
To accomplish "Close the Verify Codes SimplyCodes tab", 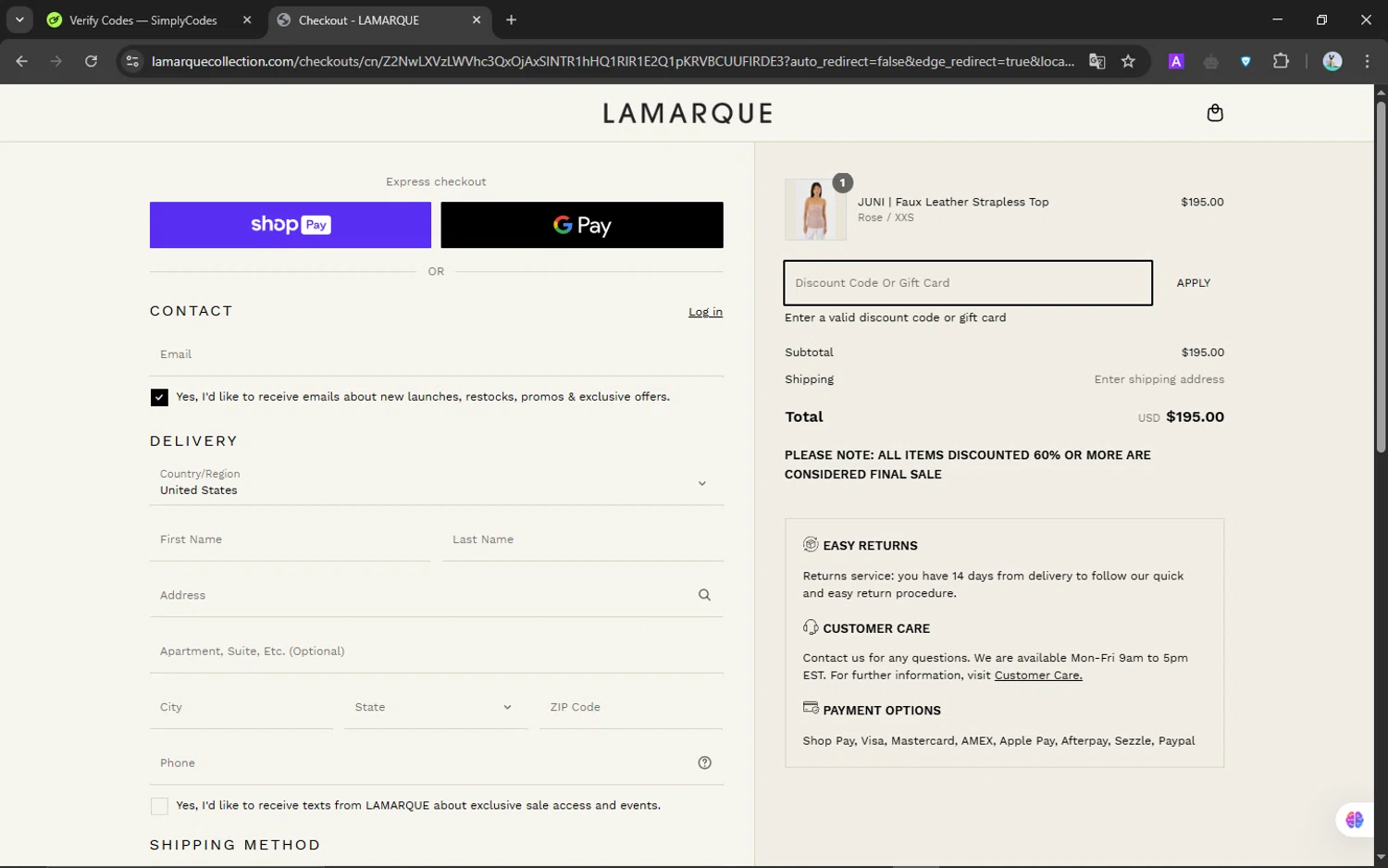I will click(x=247, y=19).
